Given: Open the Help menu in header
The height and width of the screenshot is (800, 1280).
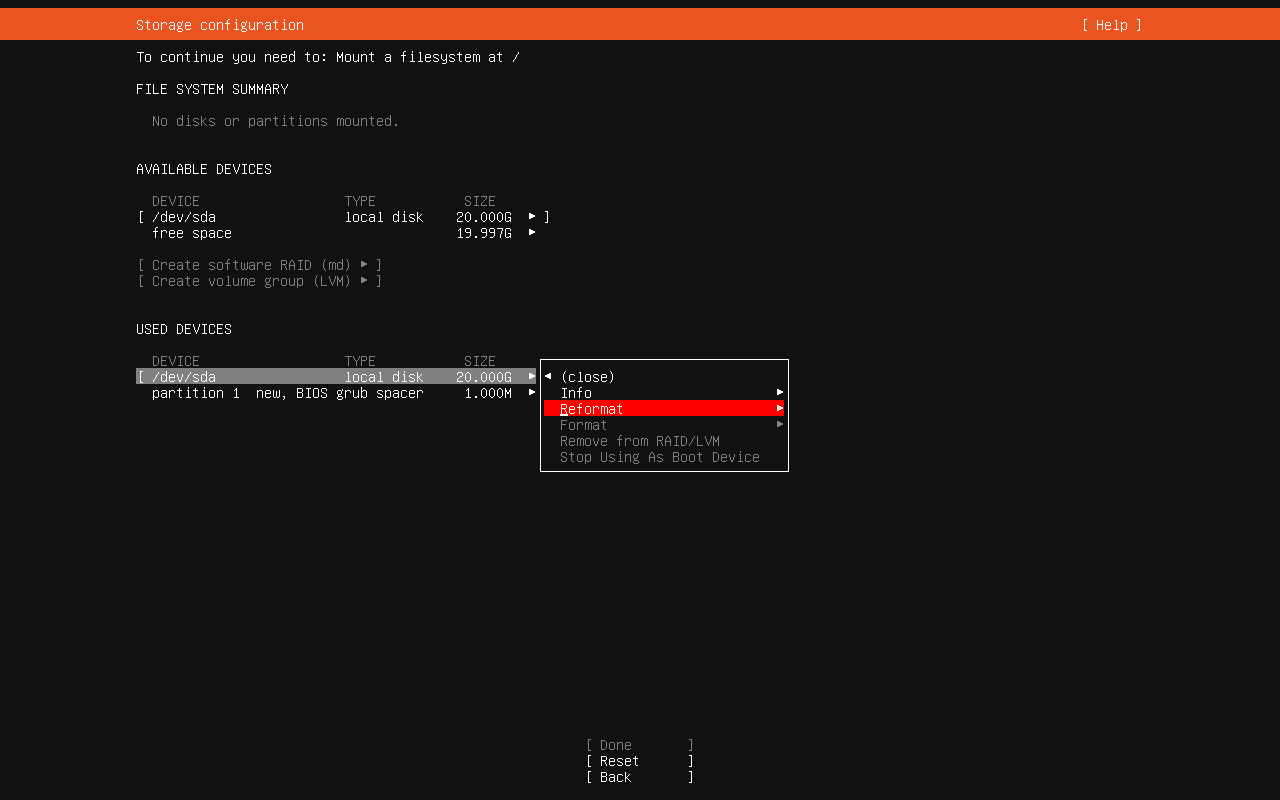Looking at the screenshot, I should pos(1111,25).
